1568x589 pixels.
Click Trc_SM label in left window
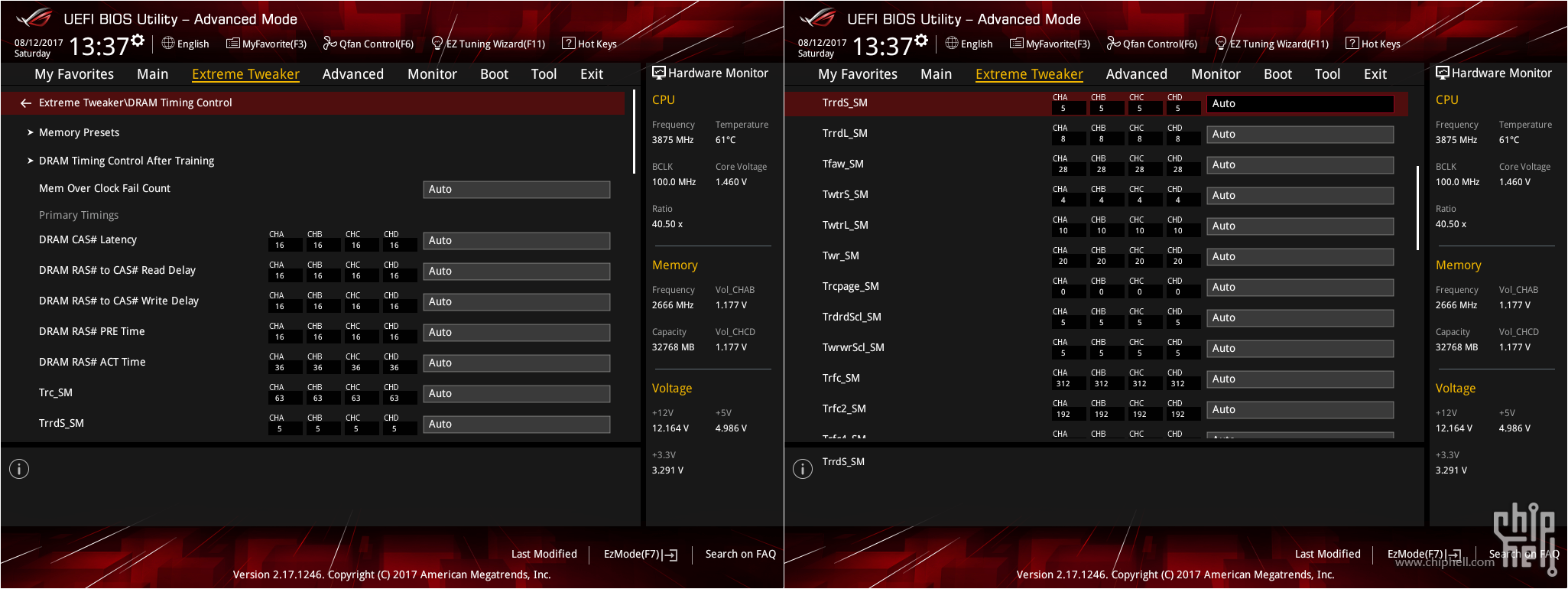pyautogui.click(x=56, y=392)
